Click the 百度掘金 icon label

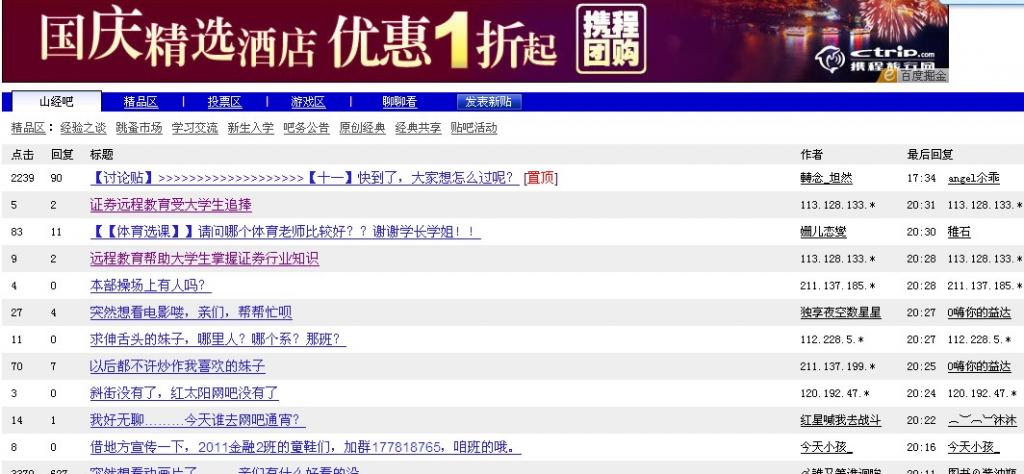922,75
